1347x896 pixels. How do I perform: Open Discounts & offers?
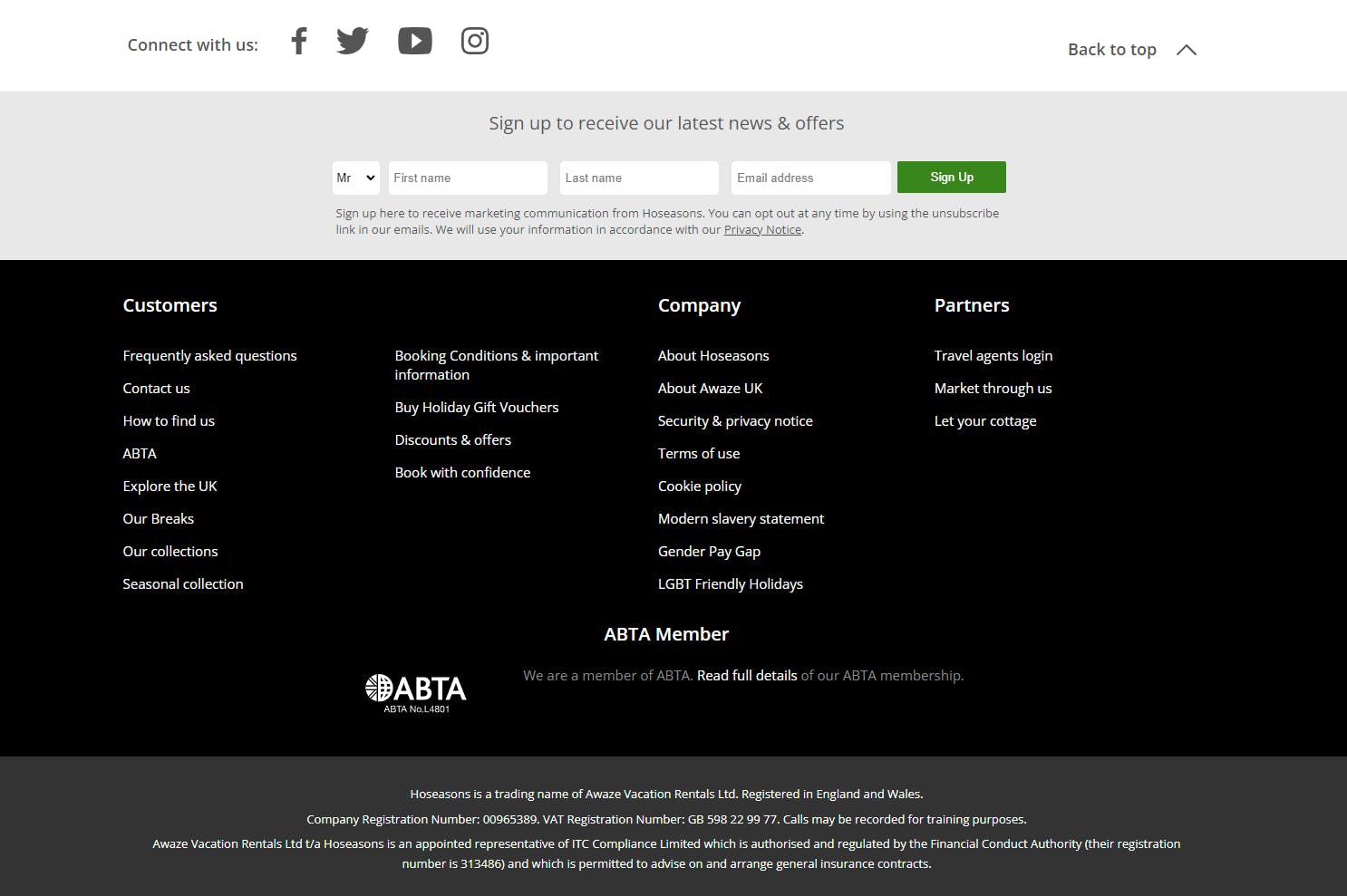[x=453, y=440]
